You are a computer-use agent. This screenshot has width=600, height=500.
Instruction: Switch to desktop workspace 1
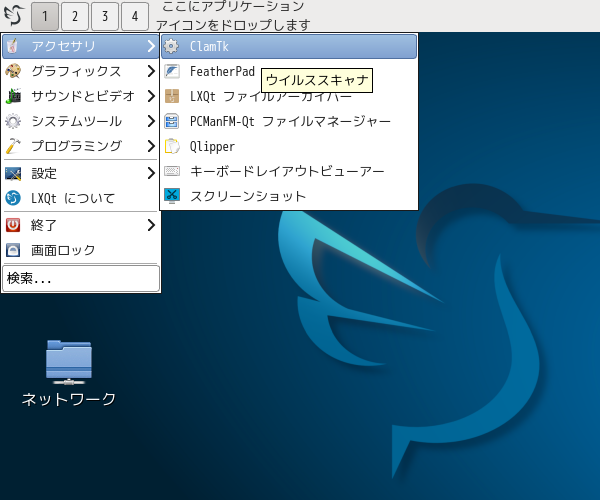coord(45,16)
